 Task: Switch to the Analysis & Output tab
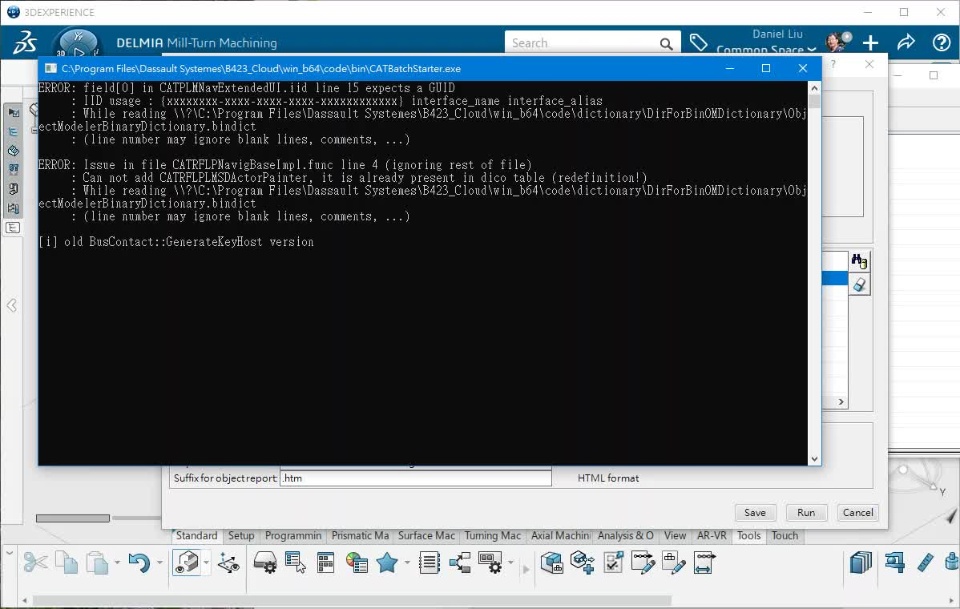point(625,536)
